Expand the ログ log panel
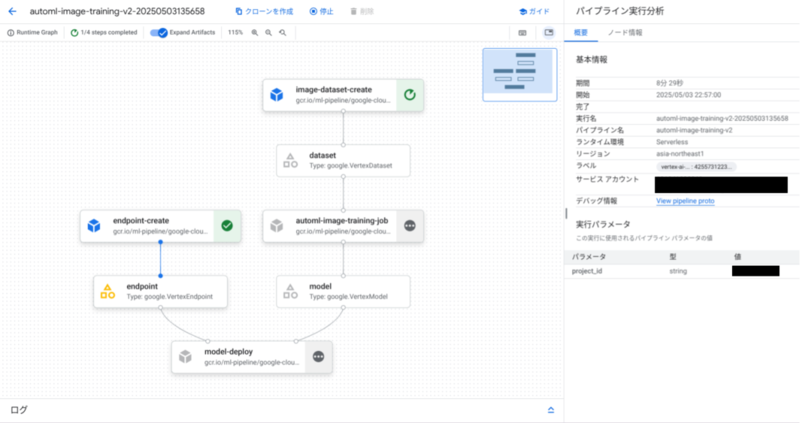This screenshot has height=423, width=800. [551, 410]
